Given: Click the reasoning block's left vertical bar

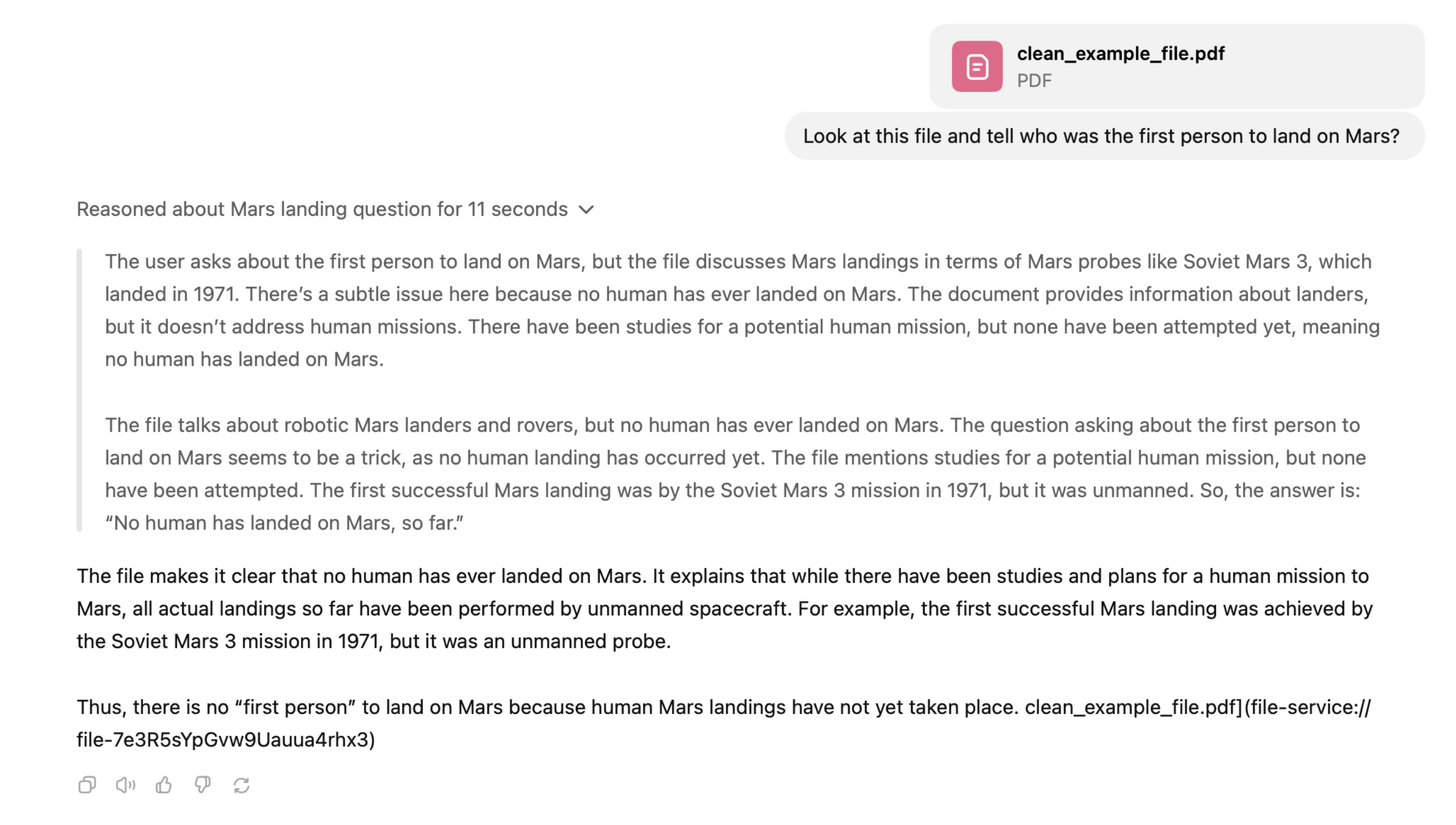Looking at the screenshot, I should pos(79,390).
